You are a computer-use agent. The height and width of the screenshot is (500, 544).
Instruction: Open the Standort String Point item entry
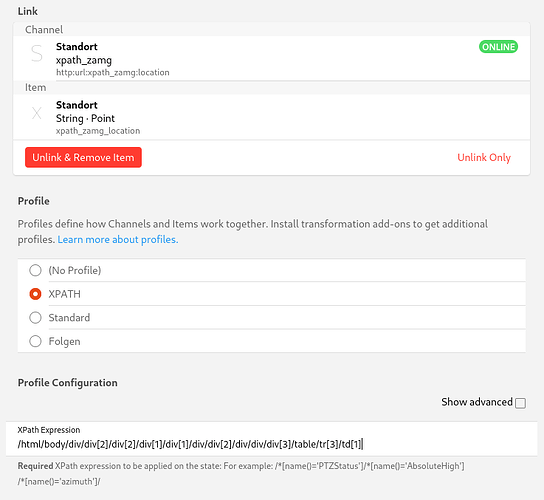point(271,117)
